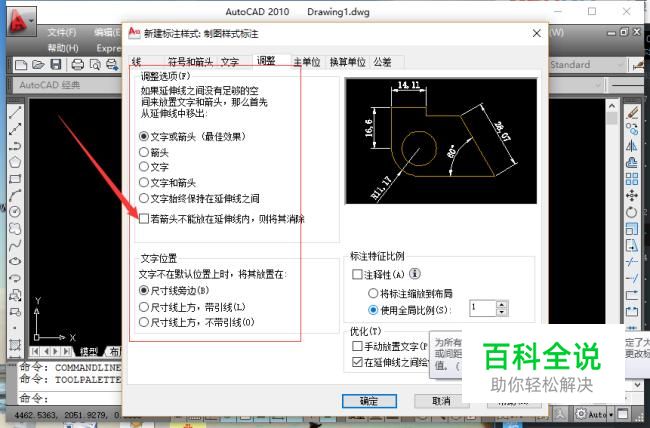Enable the 注释性(A) checkbox
This screenshot has width=650, height=428.
pos(357,274)
